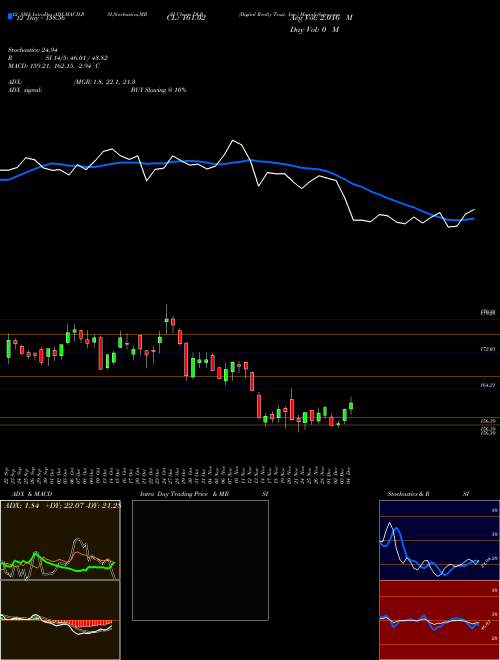Click the 'ADX: 1.84 +DY: 22.07 -DY: 21.23' header

coord(62,505)
